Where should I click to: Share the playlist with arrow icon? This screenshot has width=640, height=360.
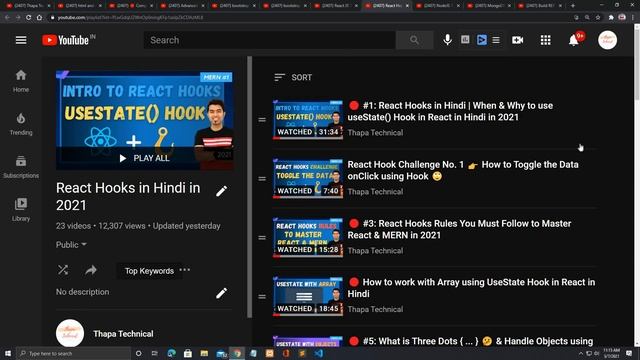91,270
